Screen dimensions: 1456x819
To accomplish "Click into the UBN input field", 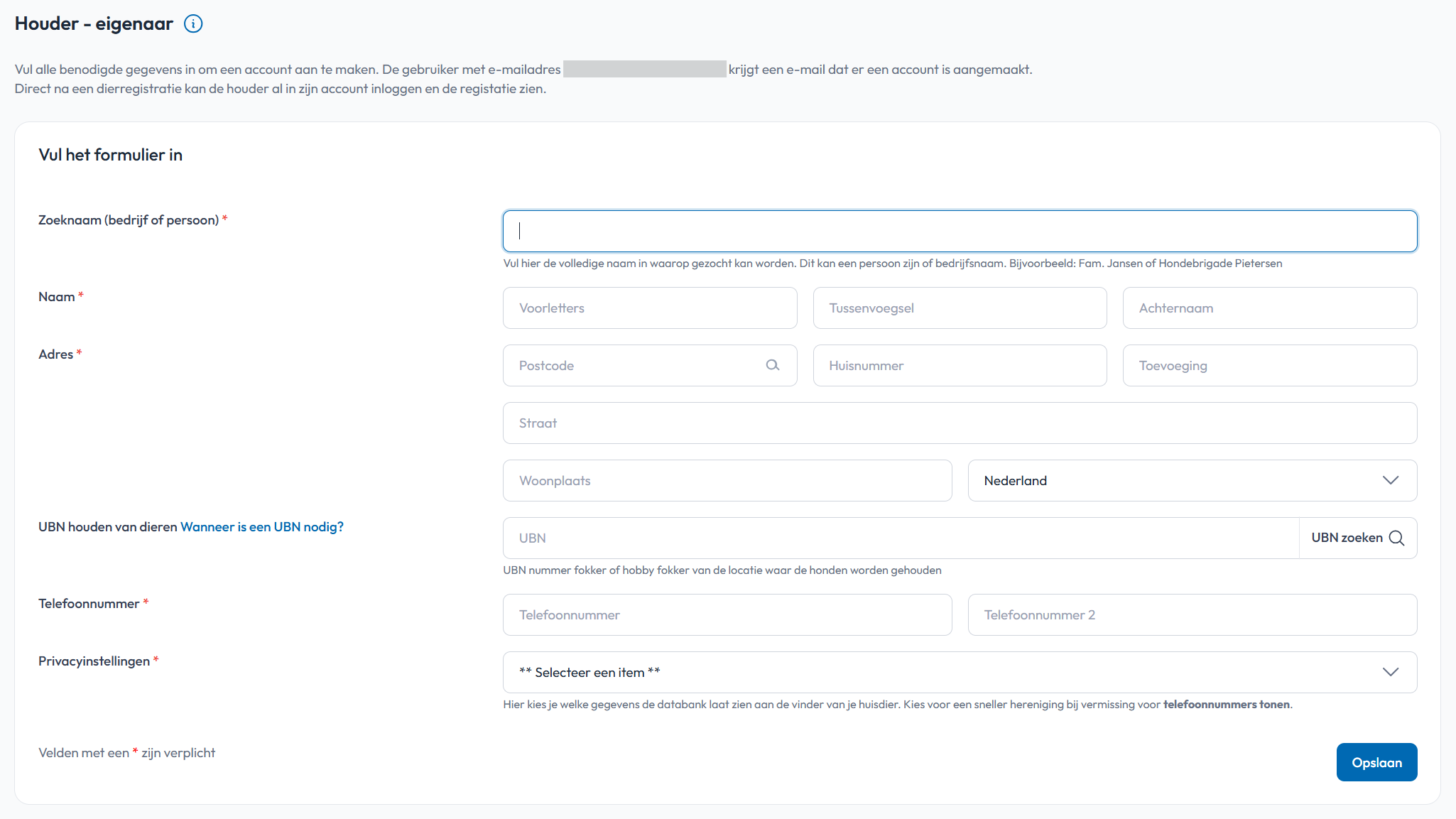I will click(x=901, y=538).
